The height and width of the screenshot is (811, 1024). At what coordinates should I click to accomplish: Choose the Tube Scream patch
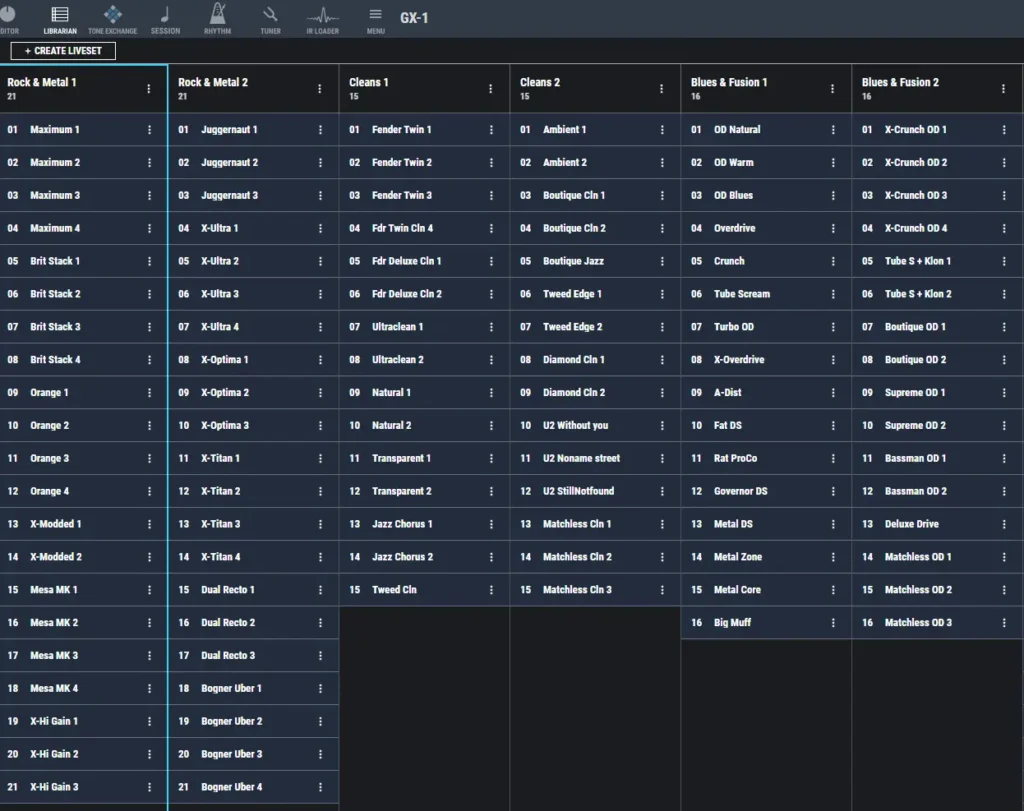click(741, 294)
